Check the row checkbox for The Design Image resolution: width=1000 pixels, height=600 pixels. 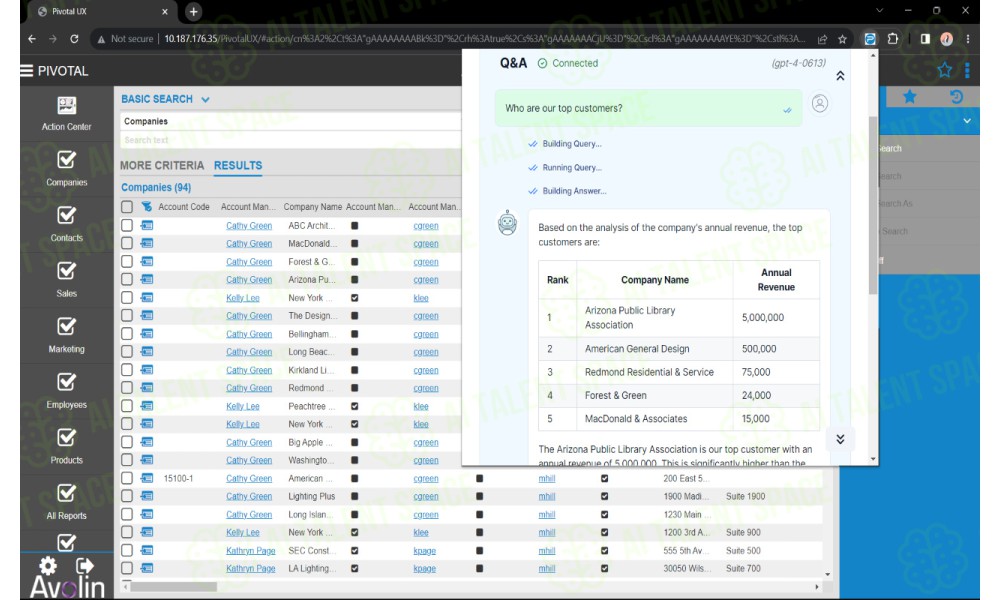click(127, 316)
